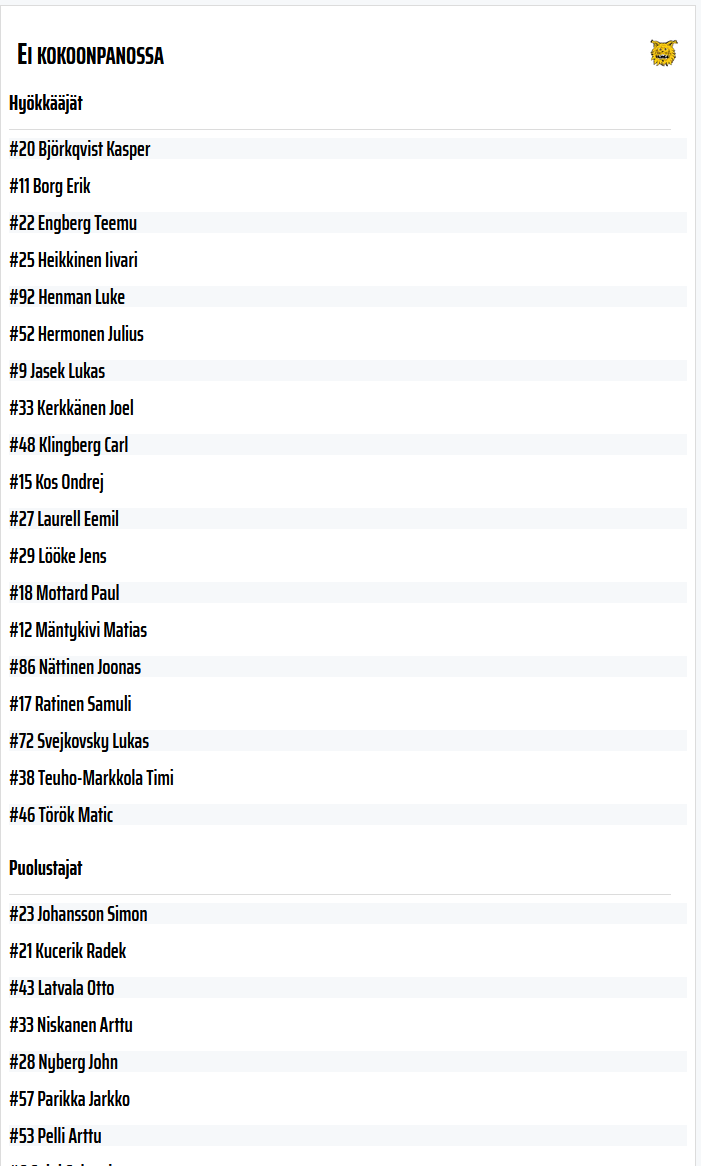Image resolution: width=701 pixels, height=1166 pixels.
Task: Select #33 Kerkkänen Joel row
Action: (x=71, y=408)
